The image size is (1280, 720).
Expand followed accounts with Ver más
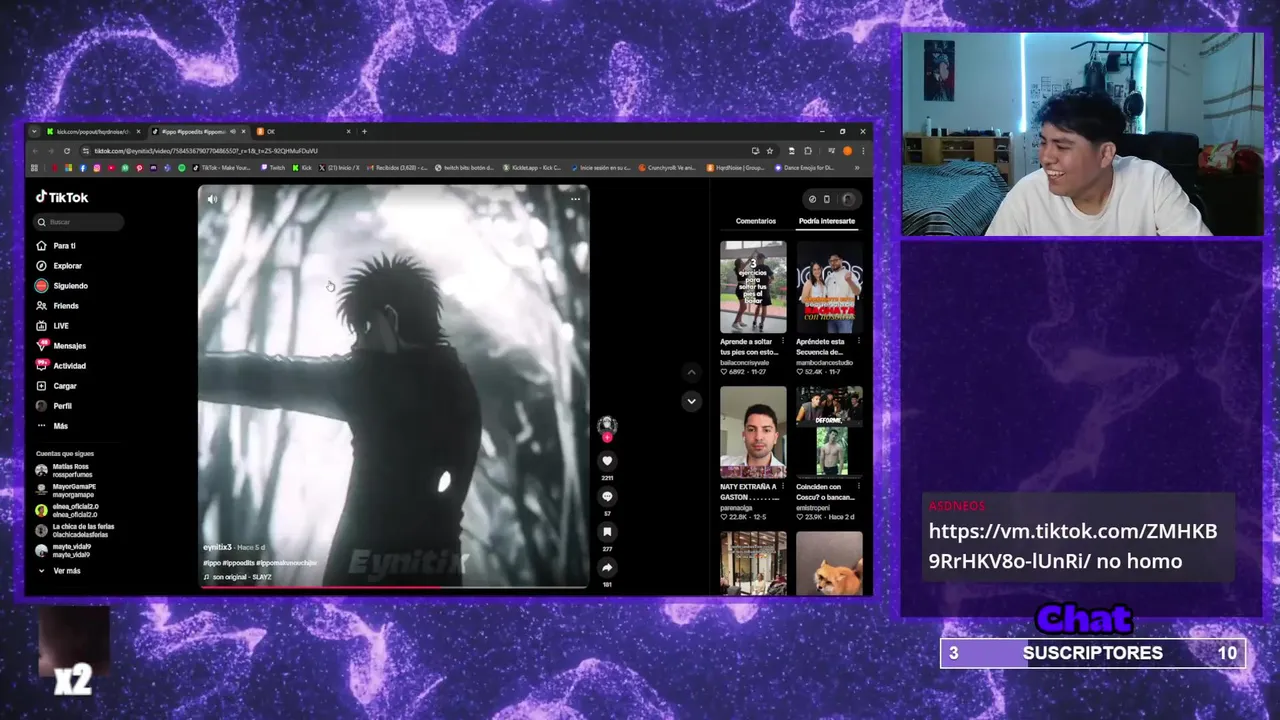point(59,571)
